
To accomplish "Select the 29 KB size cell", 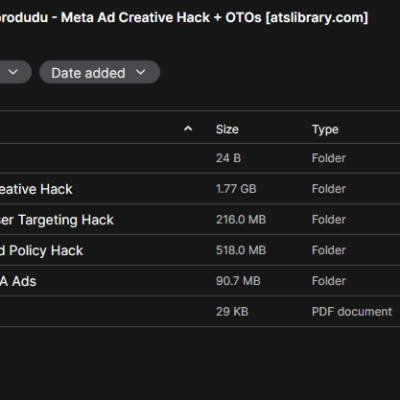I will tap(232, 311).
